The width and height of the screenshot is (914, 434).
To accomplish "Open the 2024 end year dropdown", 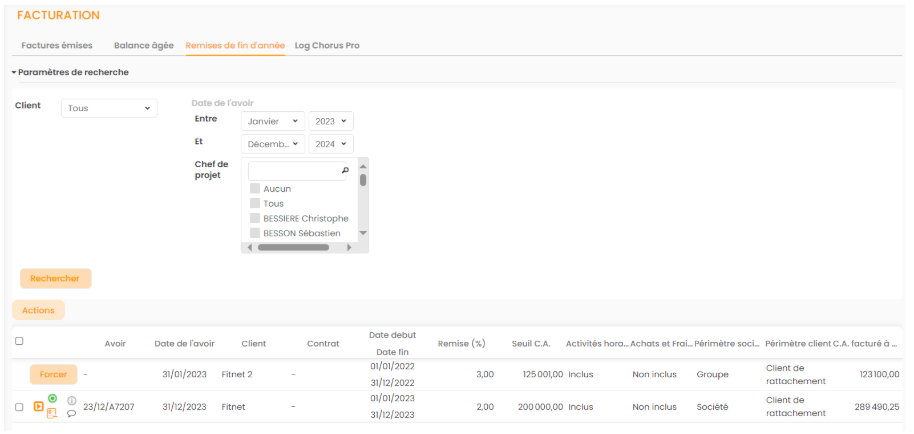I will click(331, 144).
